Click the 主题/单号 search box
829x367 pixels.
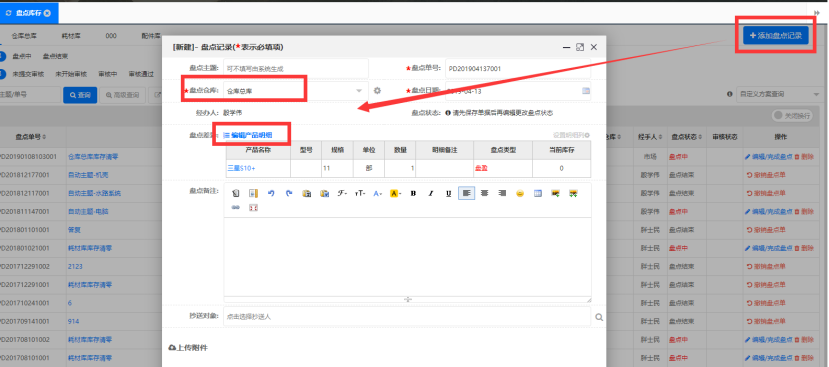point(30,95)
